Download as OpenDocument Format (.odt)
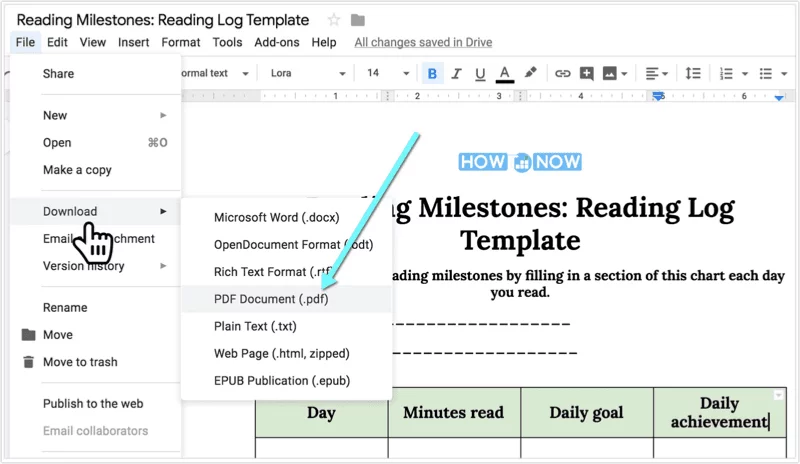 point(287,245)
